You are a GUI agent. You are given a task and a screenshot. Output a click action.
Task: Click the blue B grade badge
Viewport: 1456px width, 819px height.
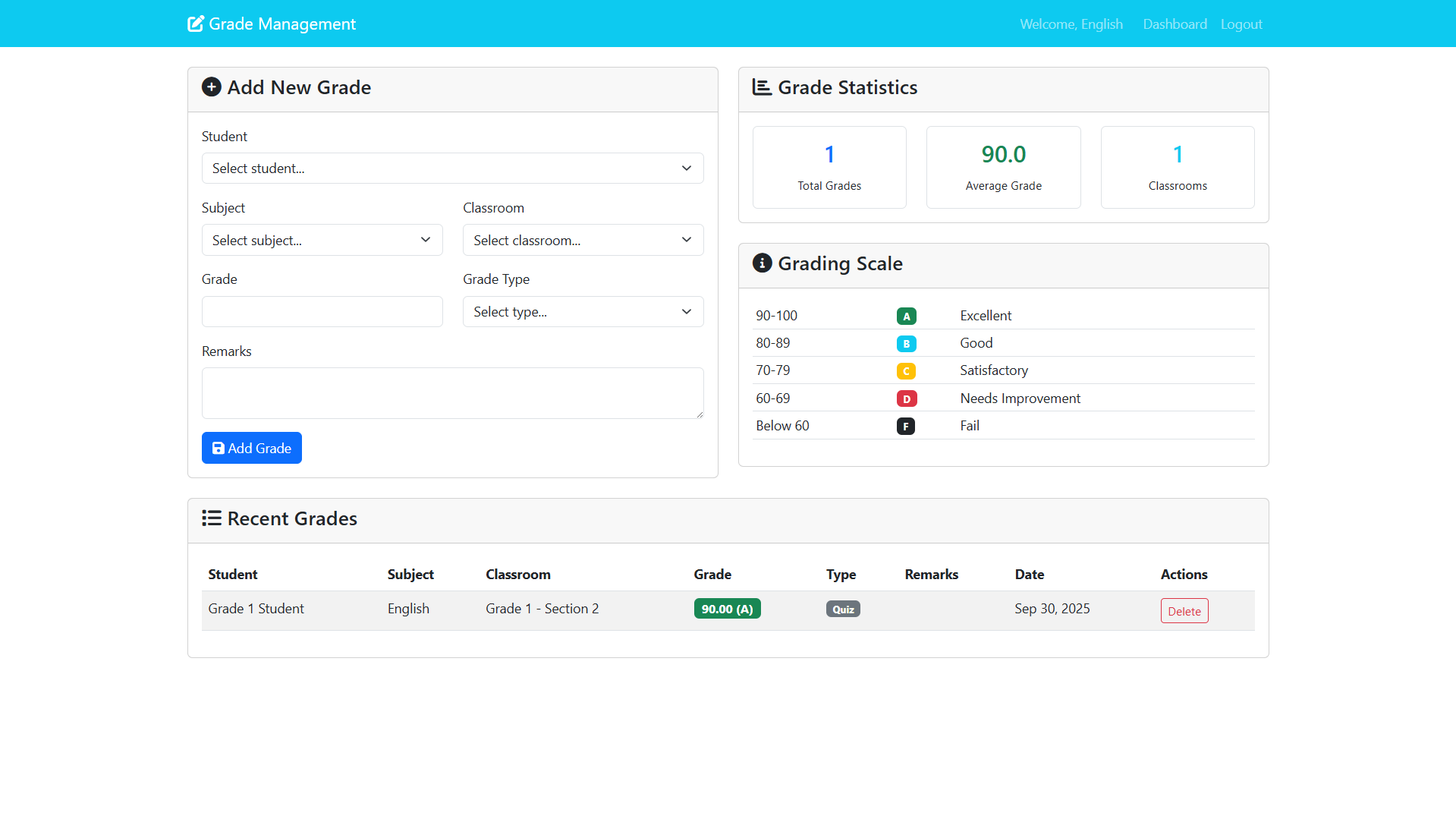pos(906,344)
